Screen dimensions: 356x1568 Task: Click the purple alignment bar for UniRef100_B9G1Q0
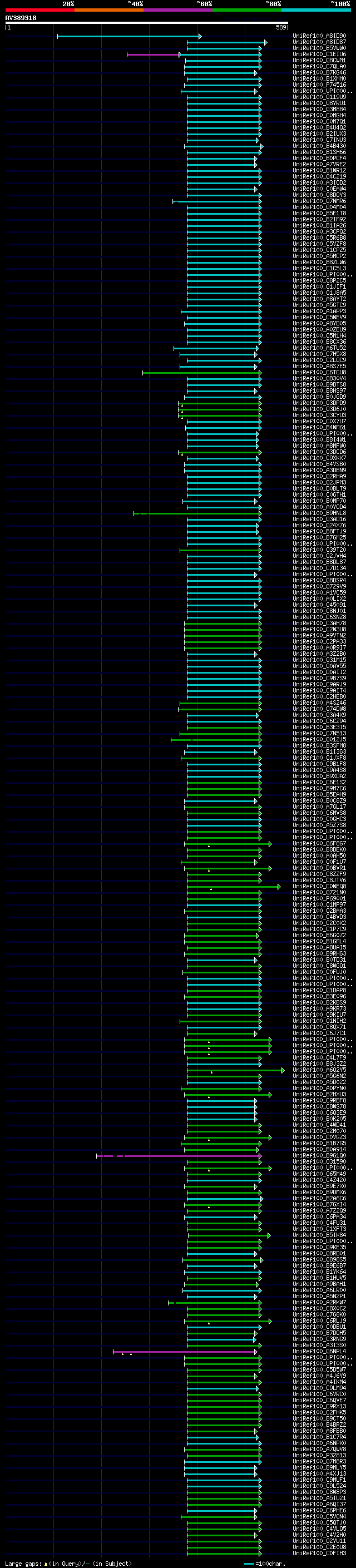point(179,1156)
